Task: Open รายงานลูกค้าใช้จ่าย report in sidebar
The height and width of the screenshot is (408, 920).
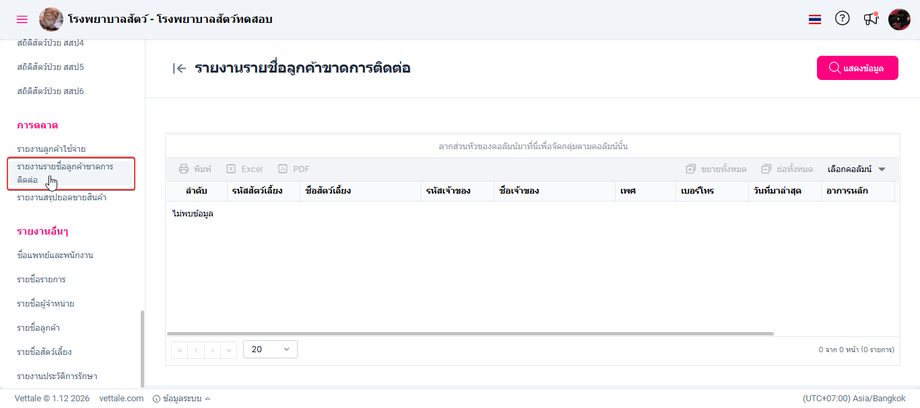Action: point(52,149)
